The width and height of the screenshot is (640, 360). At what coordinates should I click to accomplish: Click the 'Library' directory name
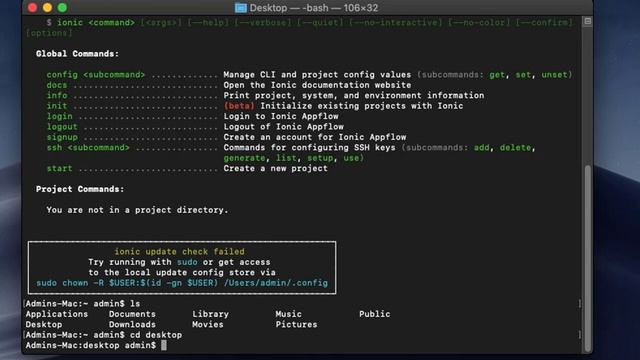tap(211, 314)
